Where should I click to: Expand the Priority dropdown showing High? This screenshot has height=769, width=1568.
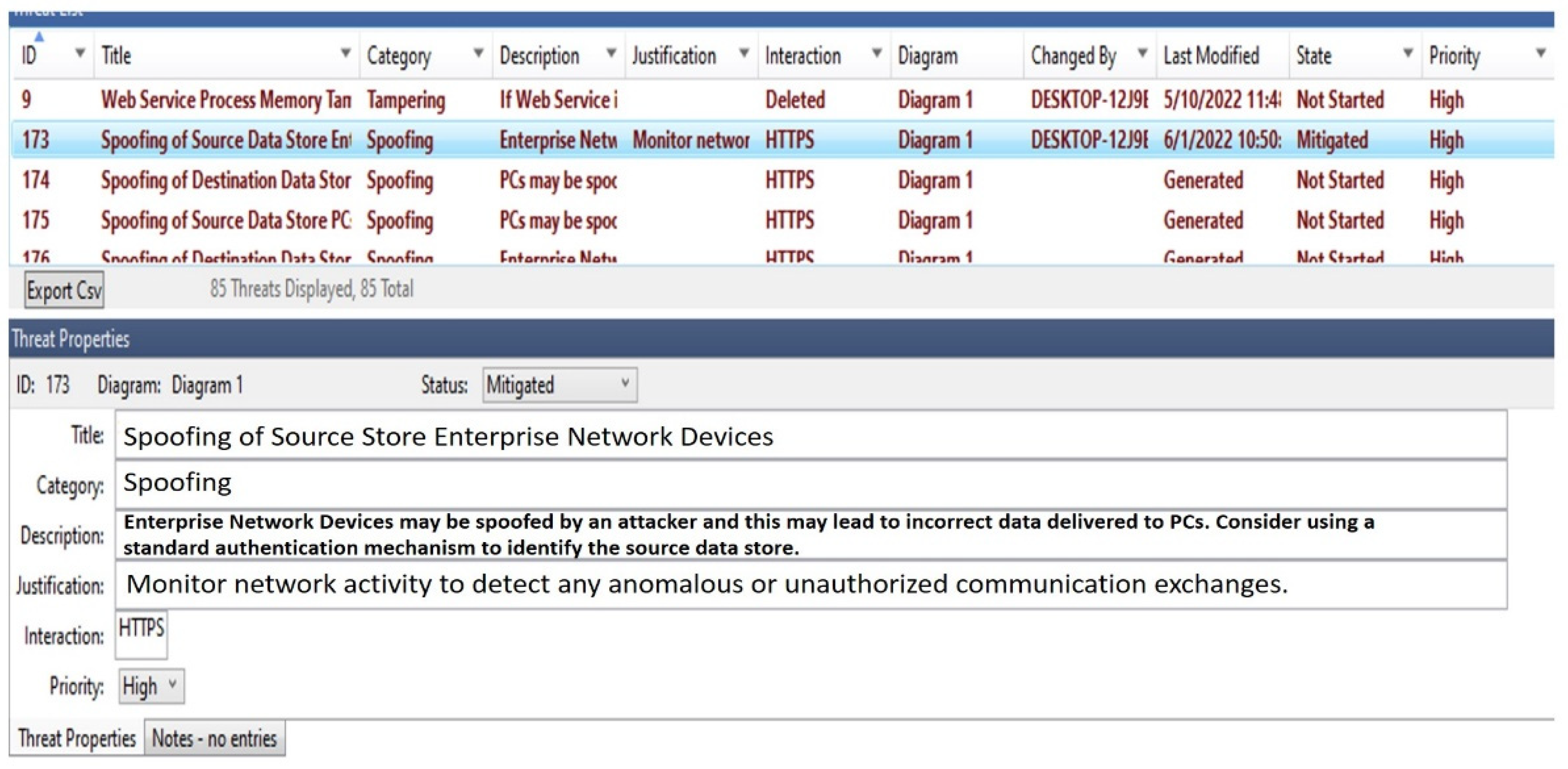(x=172, y=685)
